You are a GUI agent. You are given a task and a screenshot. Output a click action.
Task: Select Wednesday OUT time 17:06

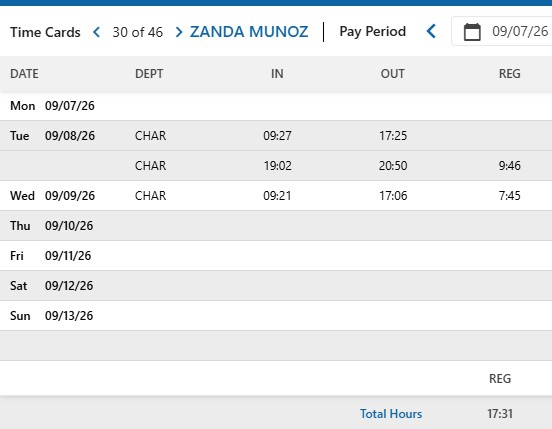(393, 196)
